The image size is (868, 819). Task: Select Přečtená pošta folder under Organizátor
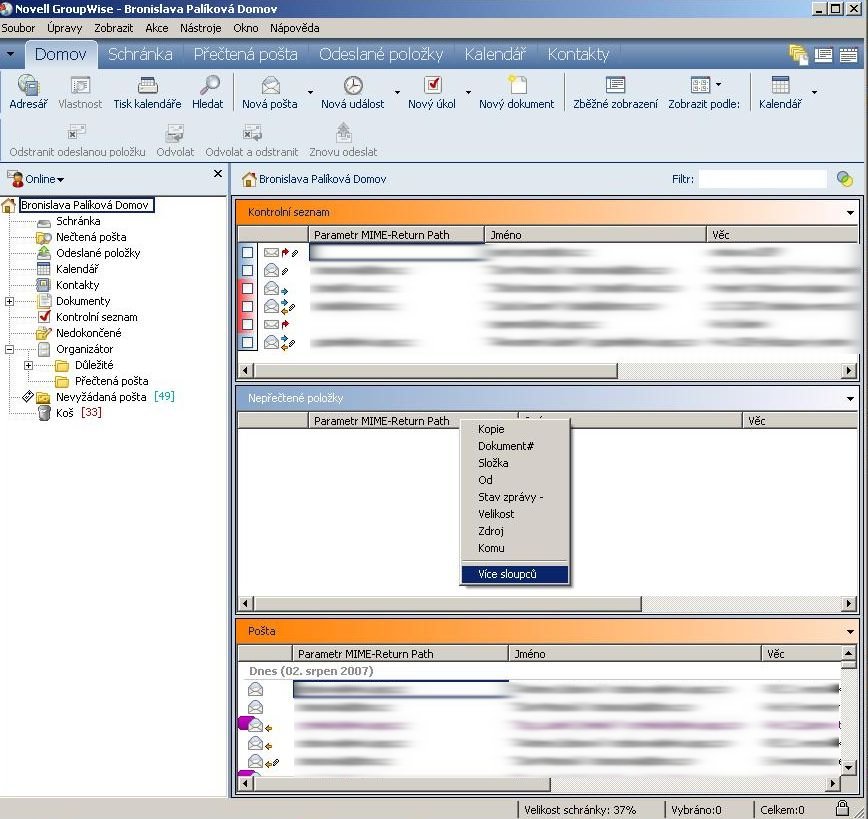pos(111,381)
